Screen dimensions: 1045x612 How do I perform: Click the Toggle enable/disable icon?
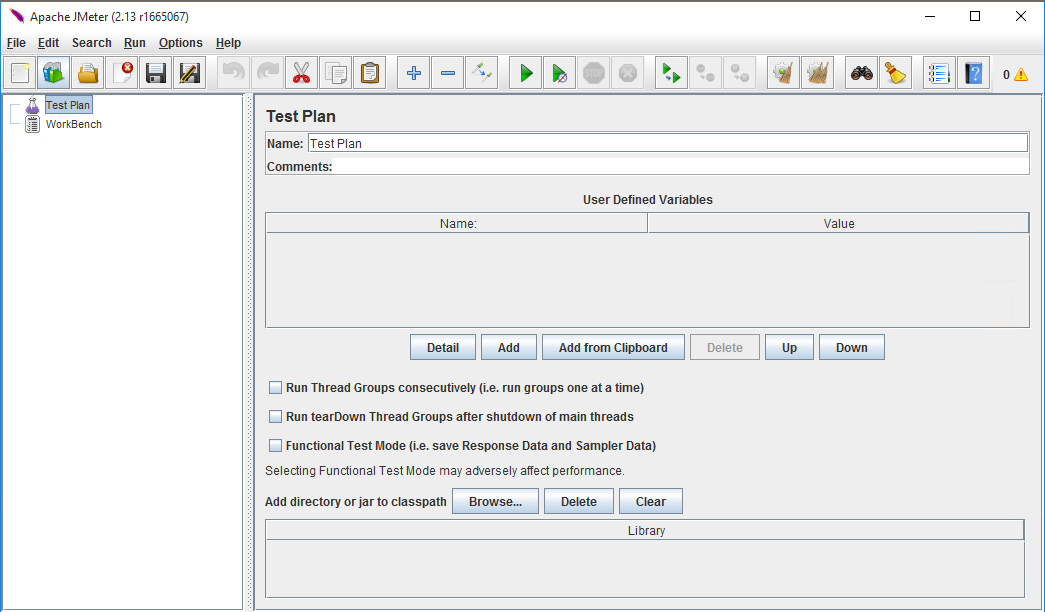coord(482,73)
